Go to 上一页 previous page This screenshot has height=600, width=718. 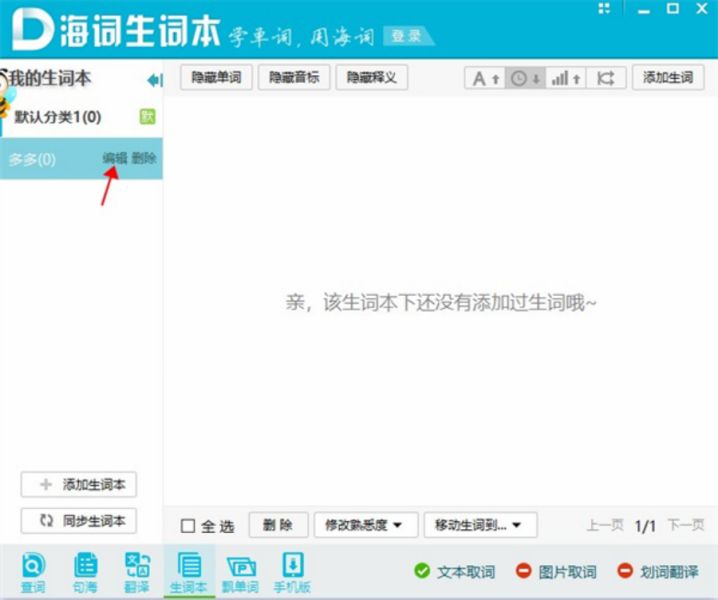point(605,525)
